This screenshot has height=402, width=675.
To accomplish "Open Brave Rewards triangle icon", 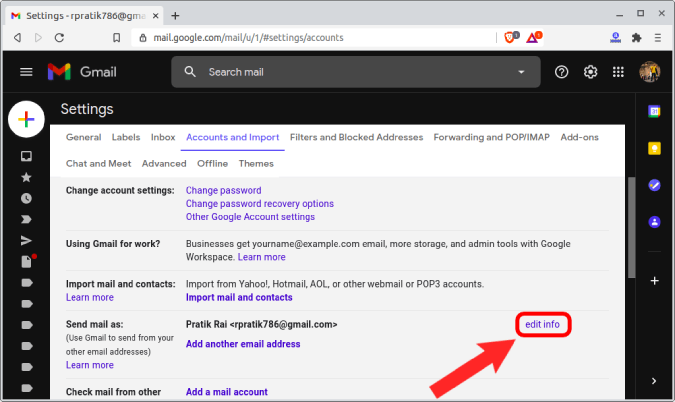I will coord(533,37).
